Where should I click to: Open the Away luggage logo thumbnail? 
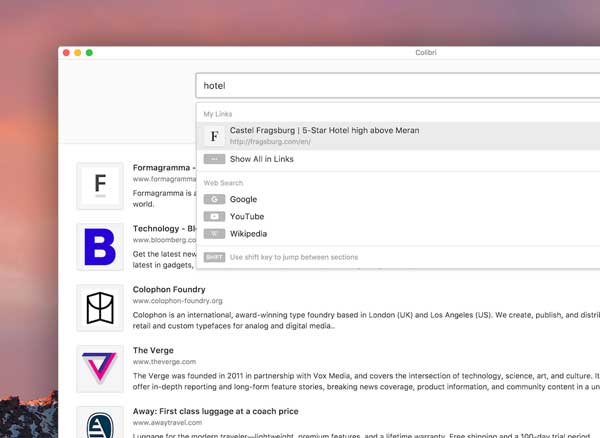click(100, 422)
